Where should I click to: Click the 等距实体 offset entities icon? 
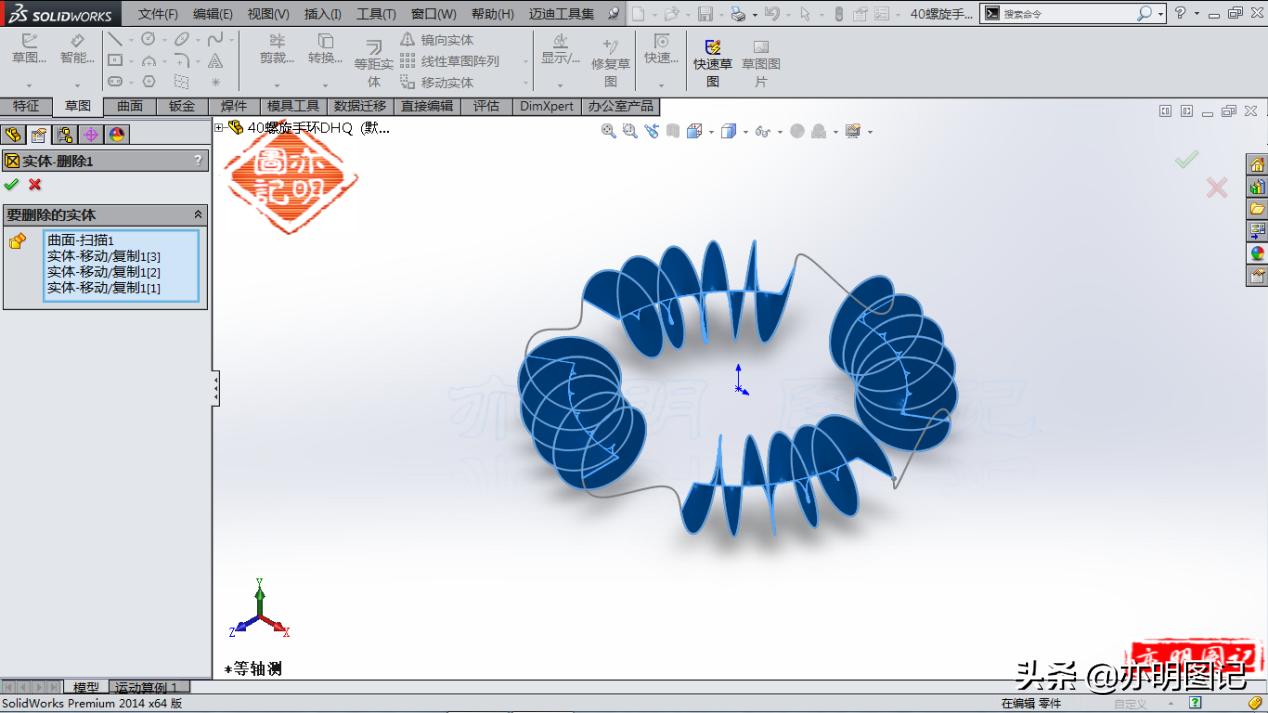tap(374, 60)
